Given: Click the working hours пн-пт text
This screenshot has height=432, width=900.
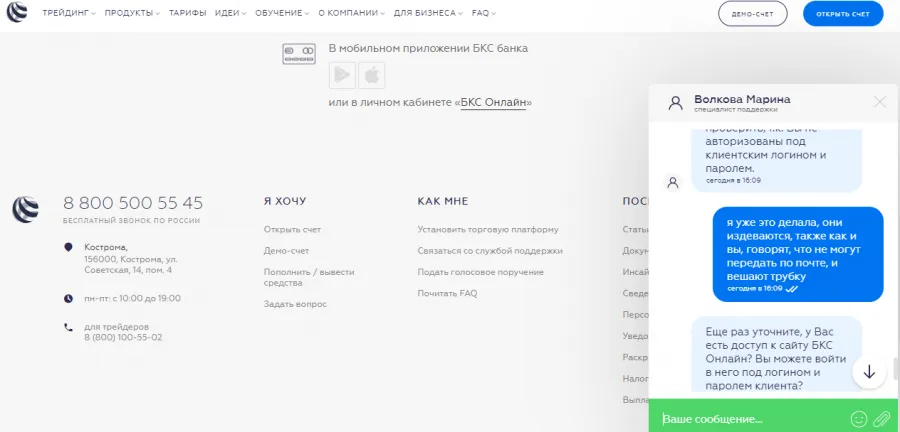Looking at the screenshot, I should (132, 298).
